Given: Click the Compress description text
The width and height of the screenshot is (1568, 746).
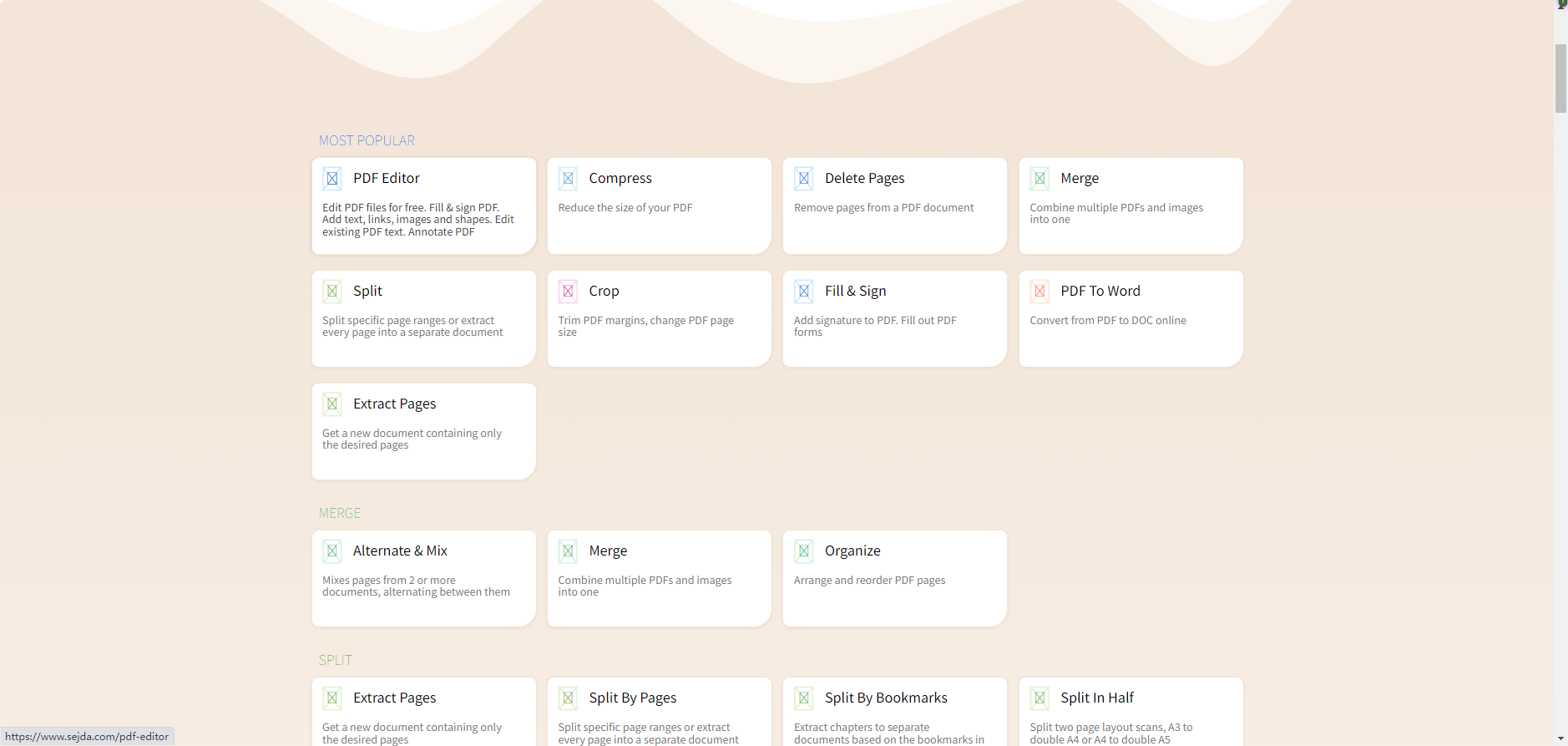Looking at the screenshot, I should [x=625, y=208].
